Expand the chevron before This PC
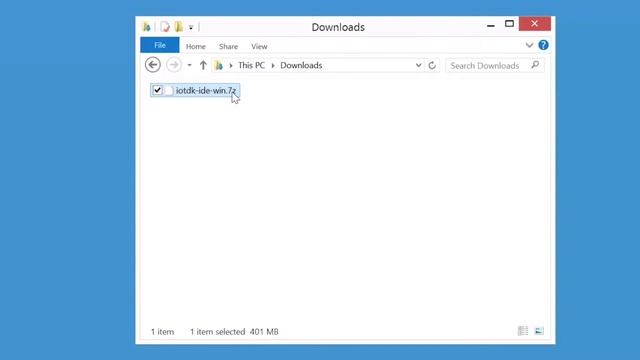 click(231, 66)
